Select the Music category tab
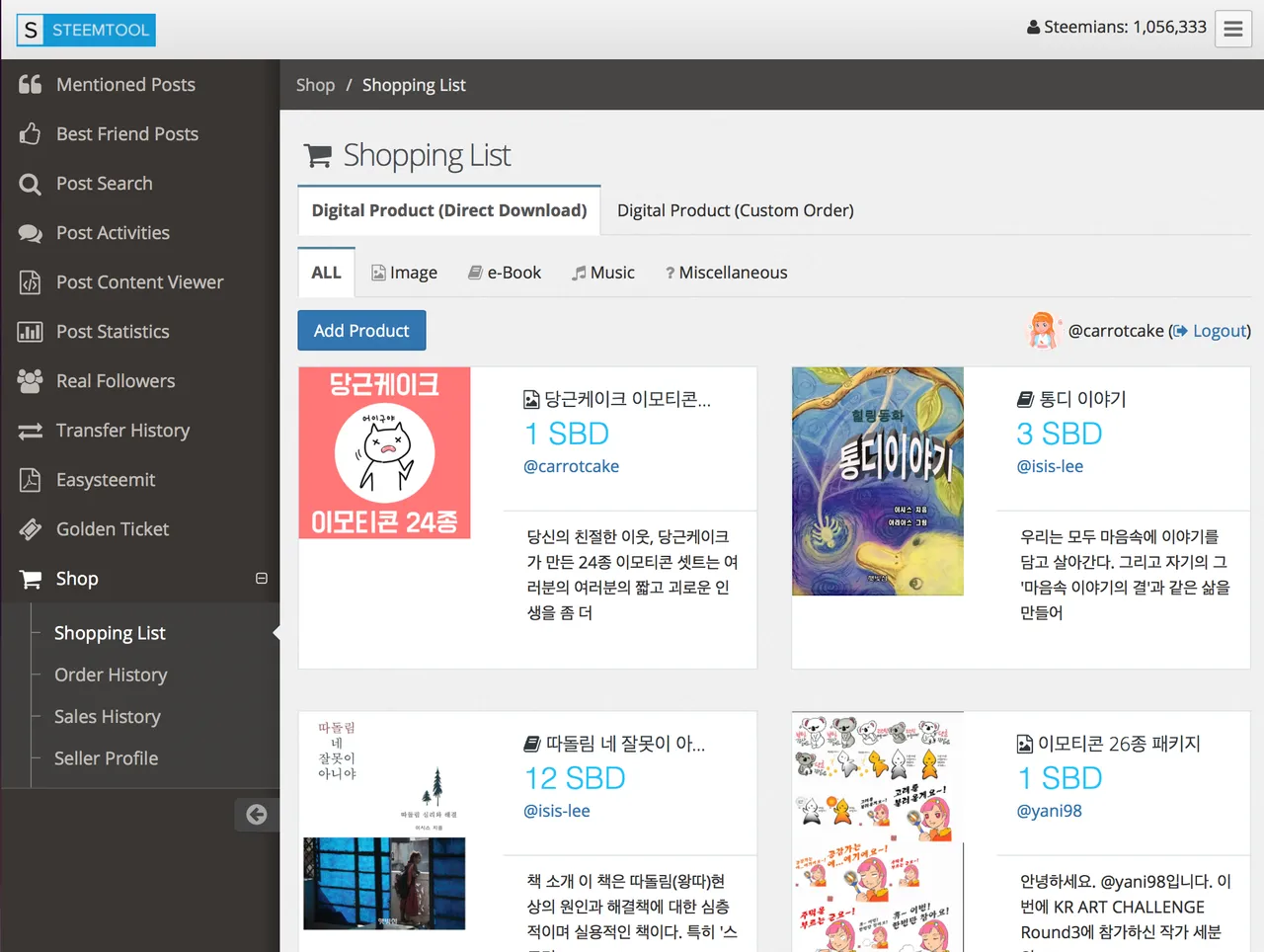This screenshot has height=952, width=1264. [x=602, y=272]
